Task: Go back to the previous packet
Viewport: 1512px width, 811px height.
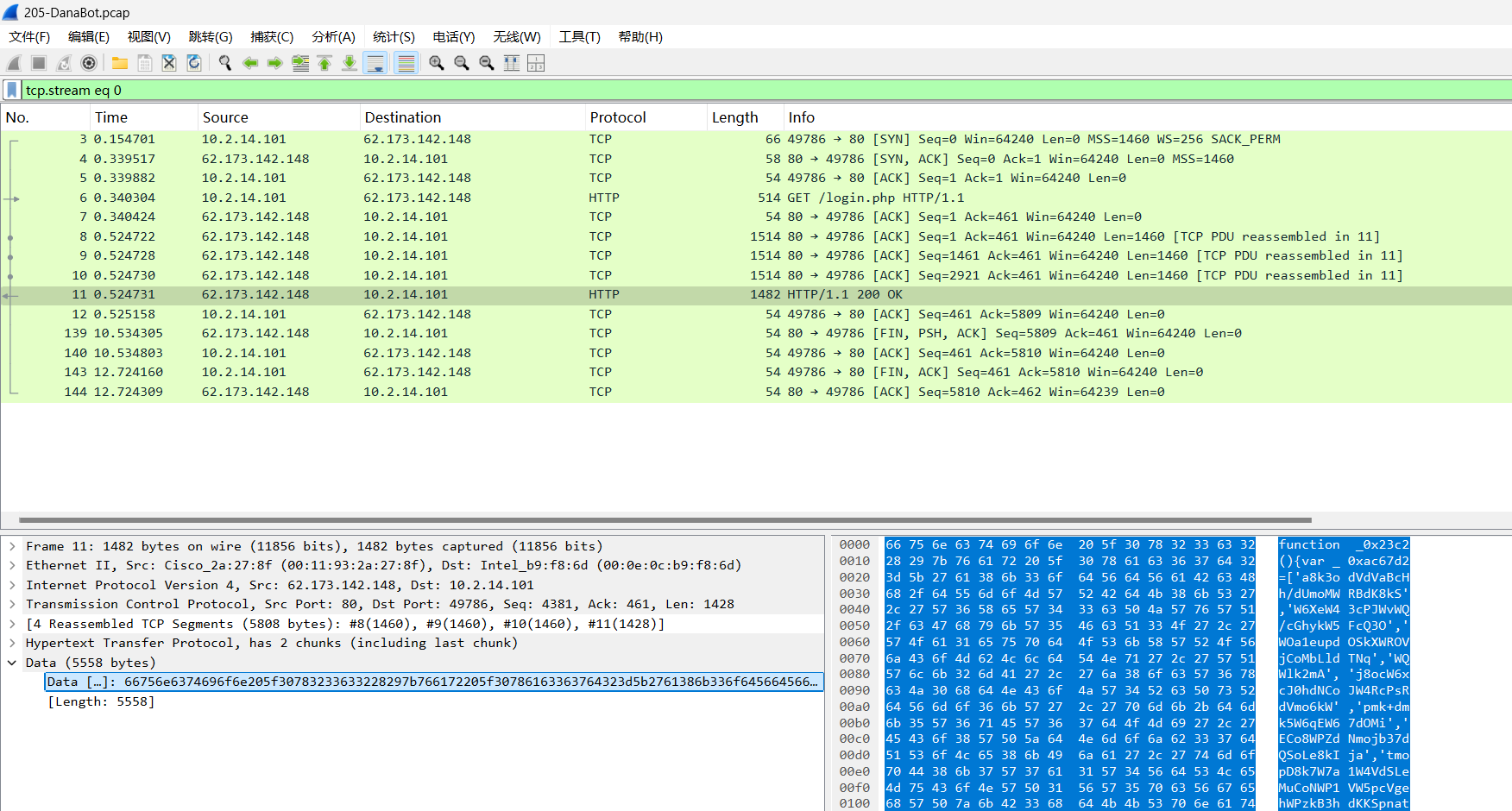Action: pyautogui.click(x=250, y=63)
